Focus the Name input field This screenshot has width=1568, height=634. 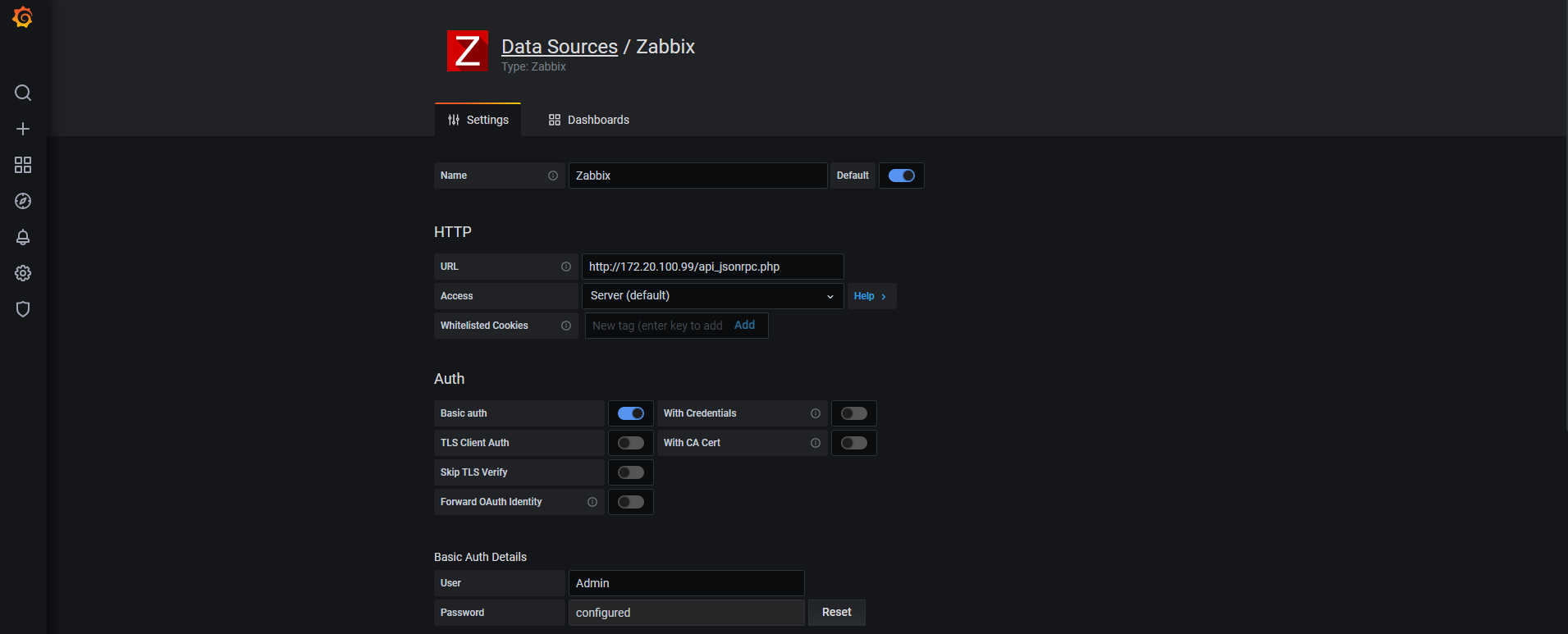698,176
